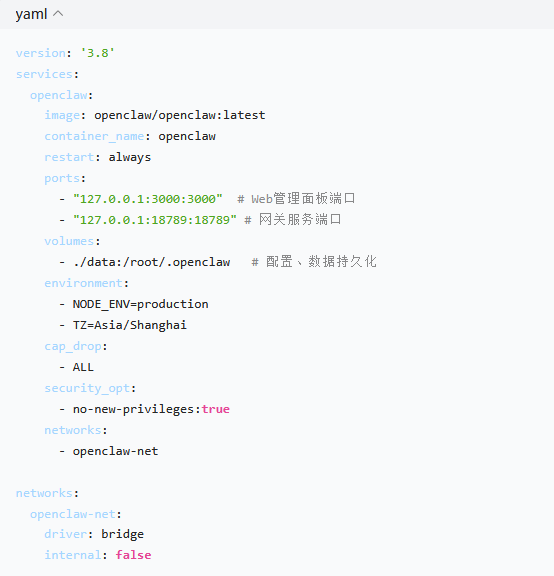Click the NODE_ENV=production line
The image size is (554, 576).
(140, 304)
